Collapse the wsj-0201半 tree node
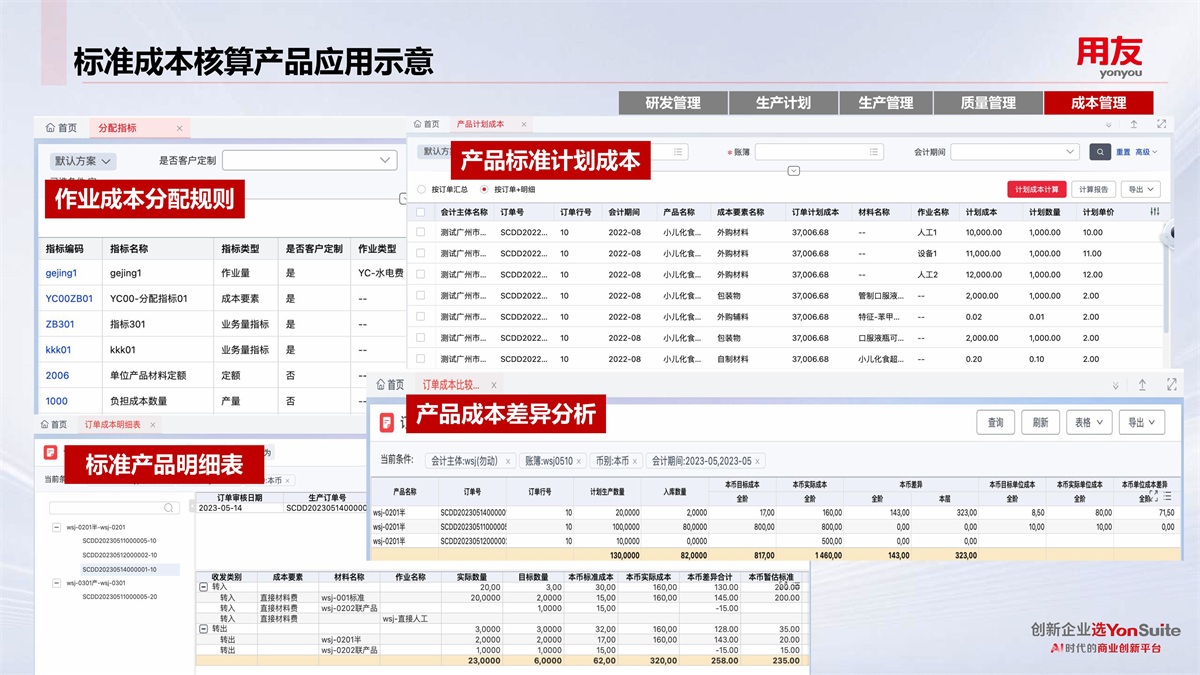This screenshot has height=675, width=1200. click(x=56, y=527)
